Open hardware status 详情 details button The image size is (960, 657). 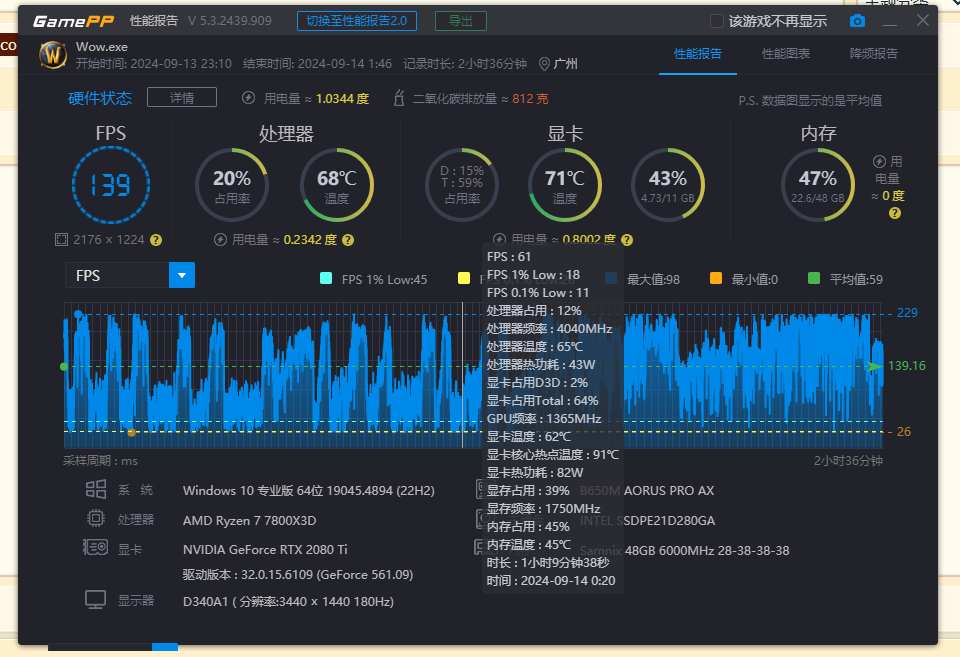pos(182,98)
